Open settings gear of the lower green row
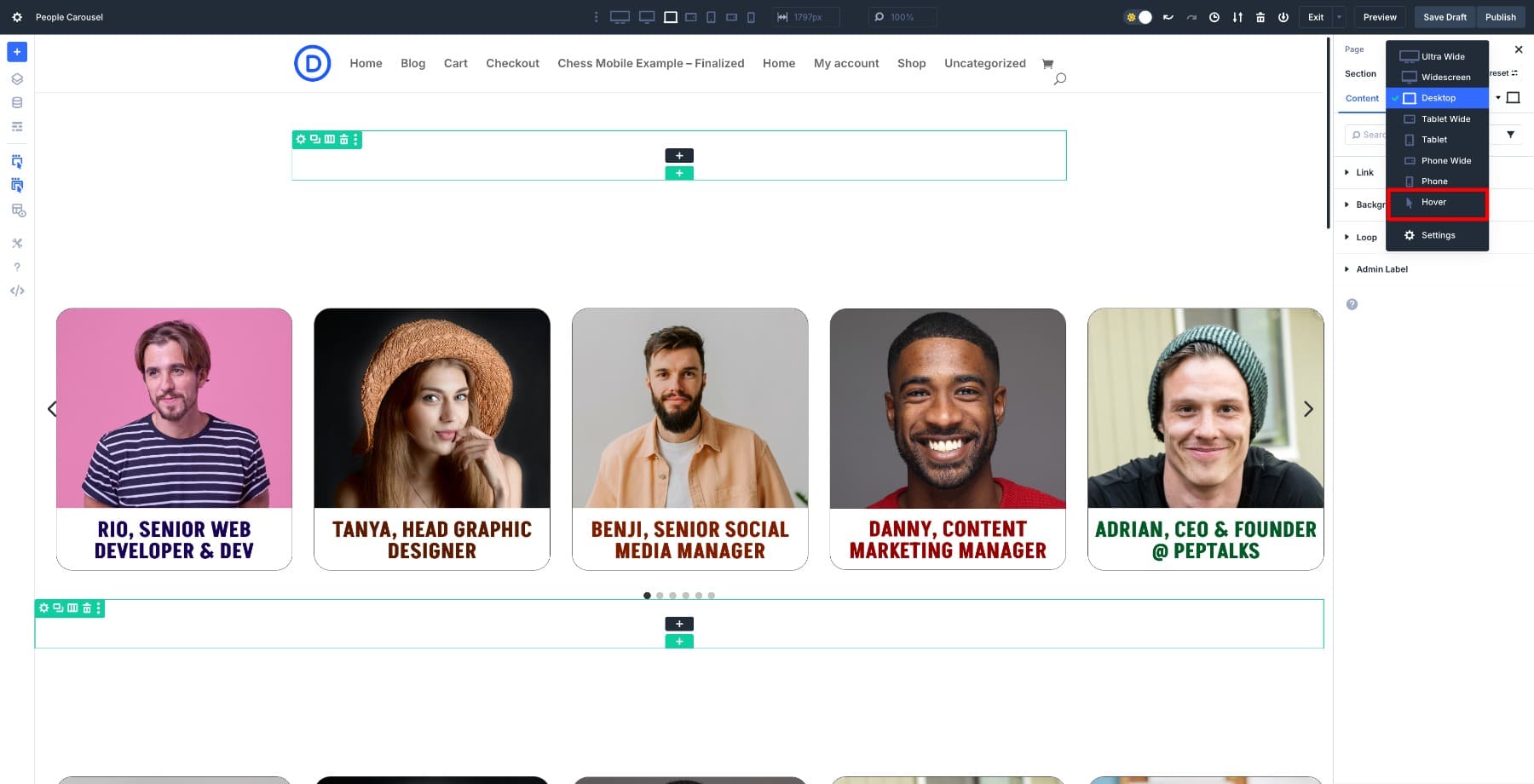The height and width of the screenshot is (784, 1534). tap(44, 608)
